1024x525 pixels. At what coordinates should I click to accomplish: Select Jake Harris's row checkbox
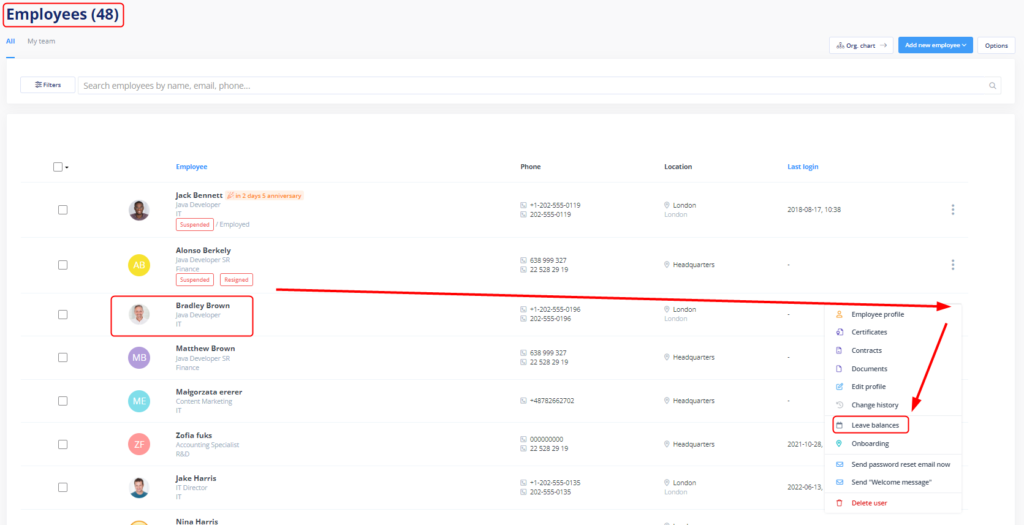pyautogui.click(x=63, y=487)
